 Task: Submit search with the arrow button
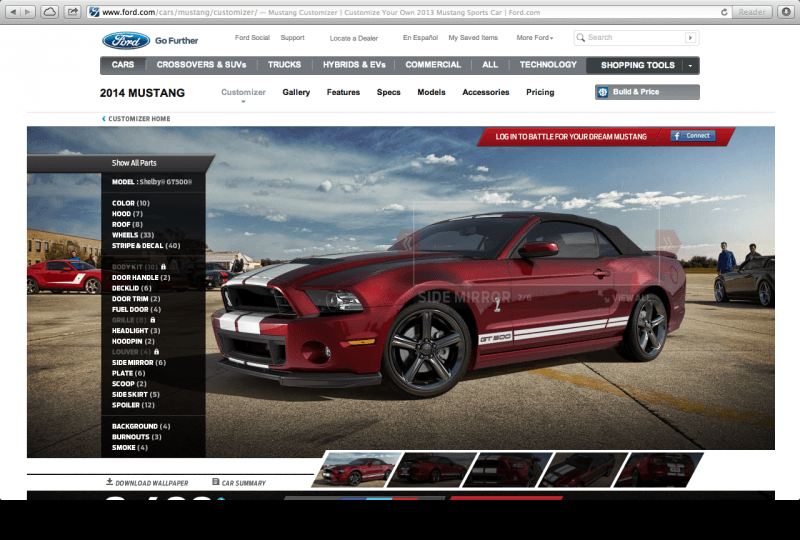click(x=690, y=37)
